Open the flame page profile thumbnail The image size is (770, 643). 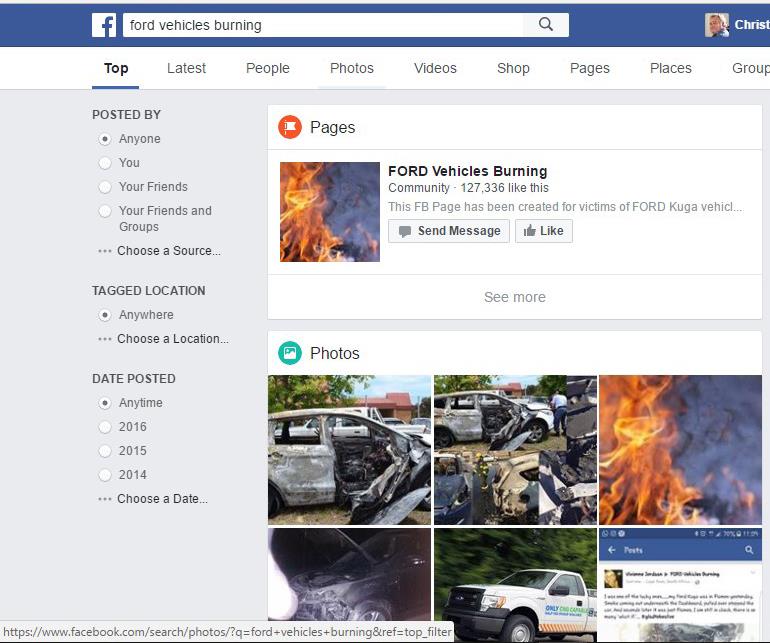[x=330, y=212]
